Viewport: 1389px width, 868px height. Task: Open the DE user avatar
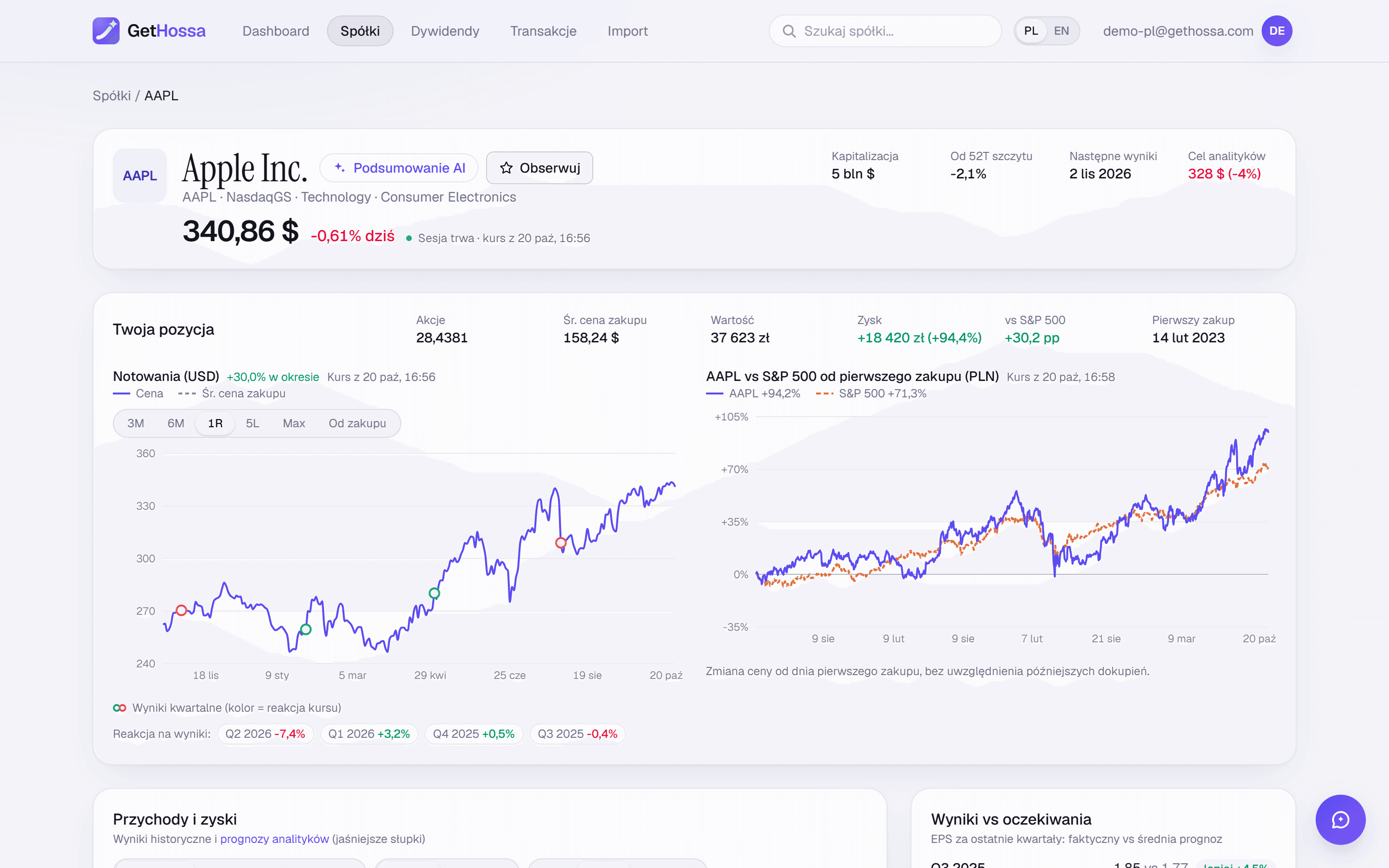[x=1277, y=31]
